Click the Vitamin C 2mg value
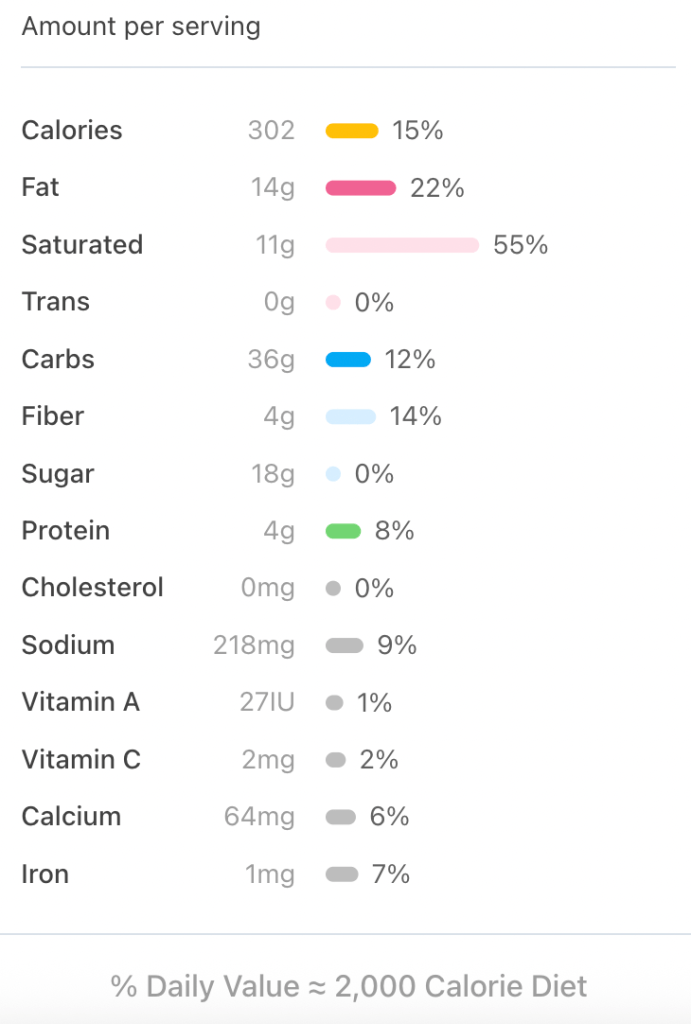Viewport: 691px width, 1024px height. (x=268, y=761)
